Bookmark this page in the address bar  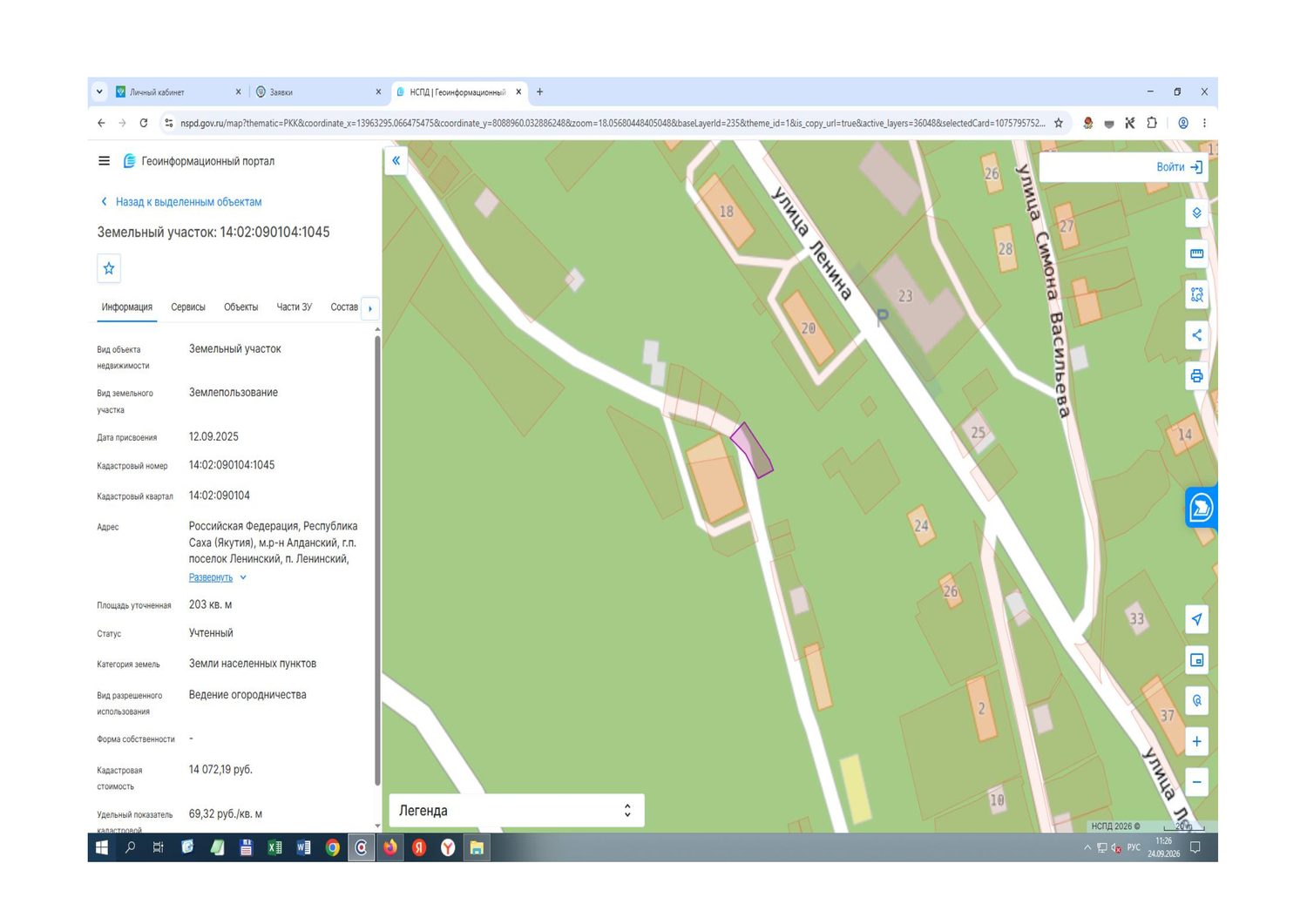1059,123
